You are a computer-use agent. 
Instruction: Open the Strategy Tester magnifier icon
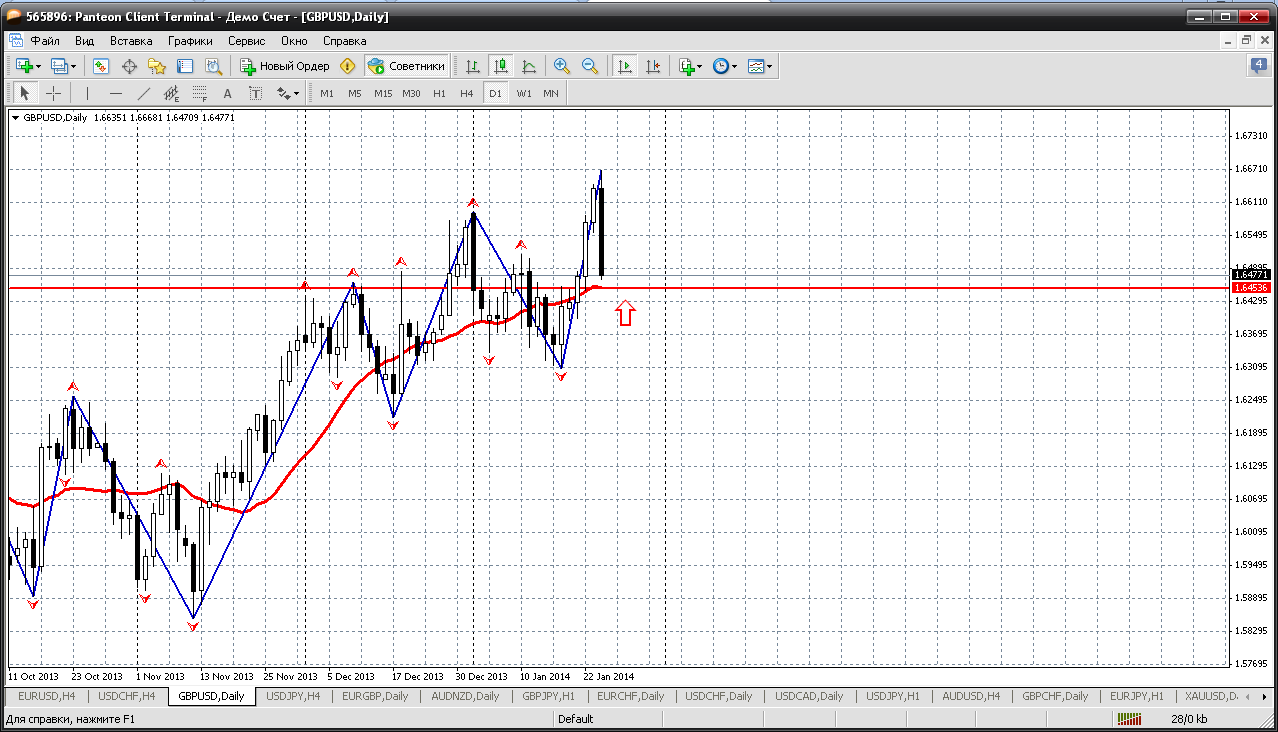pos(213,66)
